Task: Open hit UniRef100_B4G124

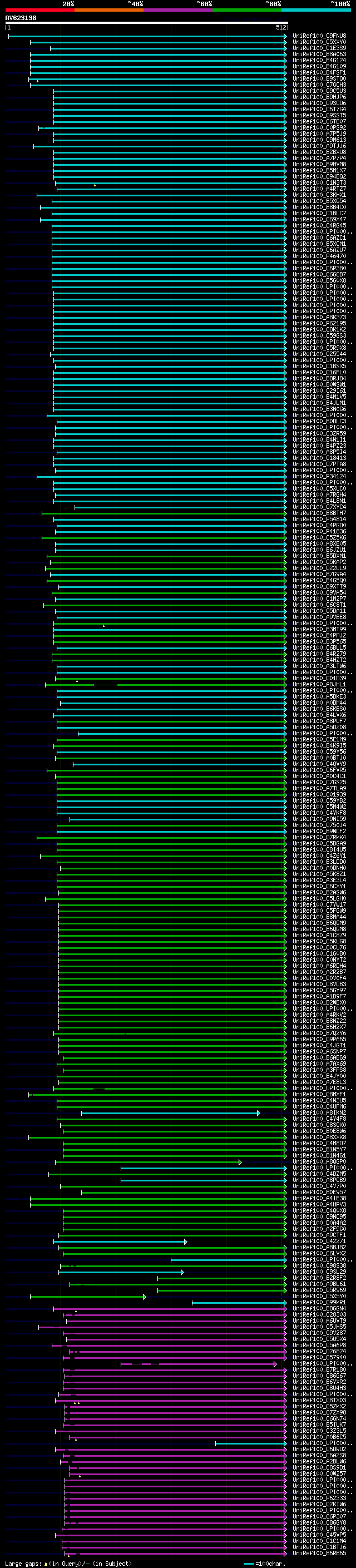Action: [319, 60]
